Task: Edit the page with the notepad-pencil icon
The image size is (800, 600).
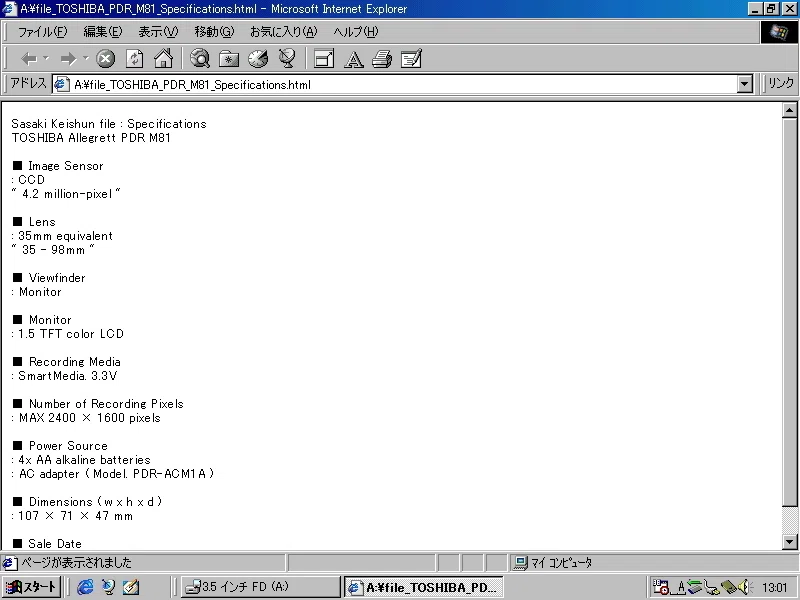Action: click(x=411, y=59)
